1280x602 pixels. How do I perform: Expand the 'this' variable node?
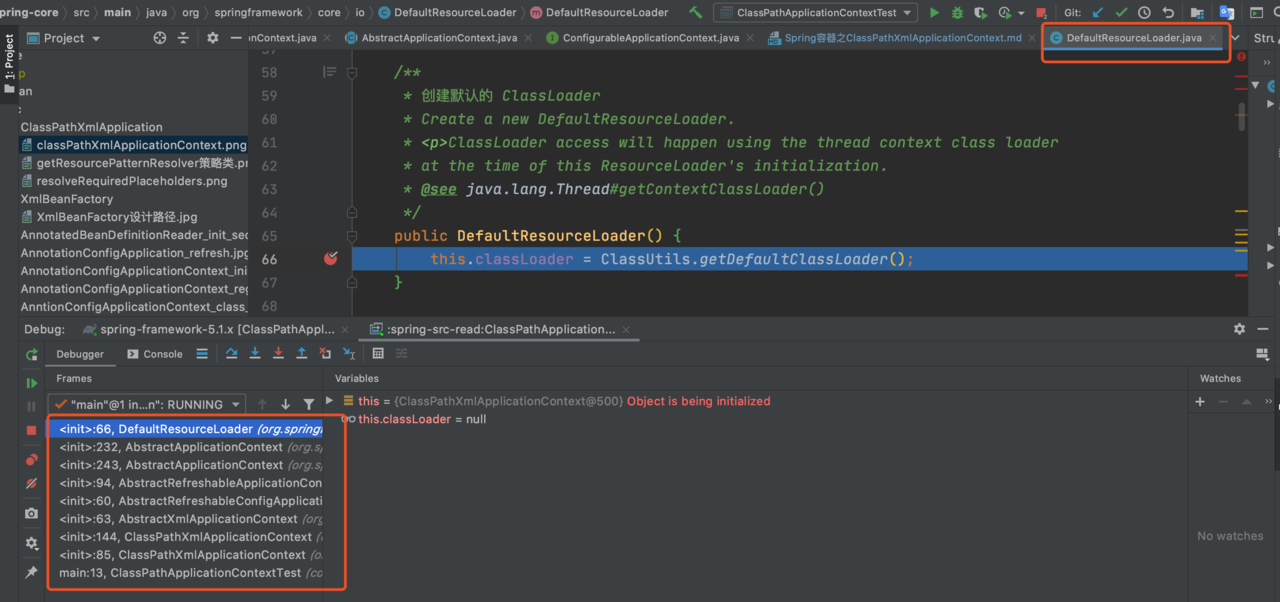click(331, 401)
